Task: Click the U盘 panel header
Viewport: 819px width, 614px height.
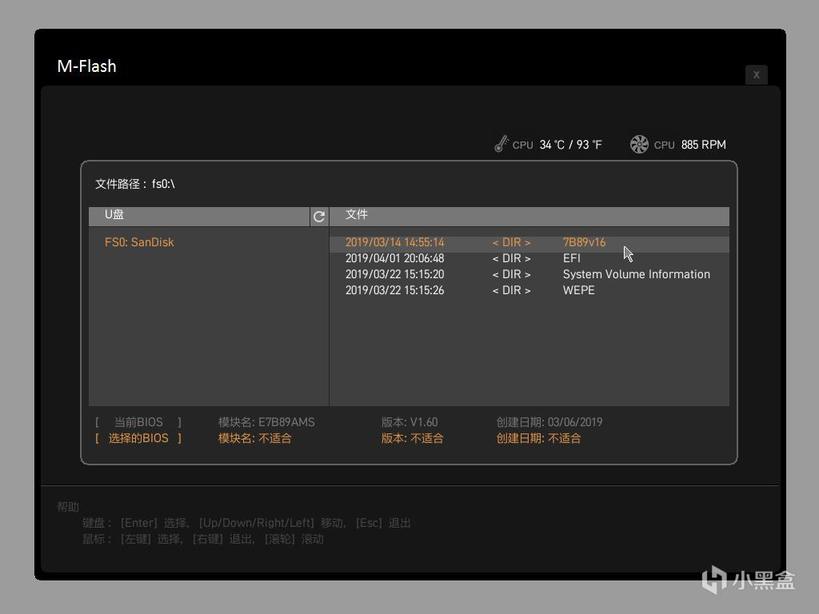Action: point(115,215)
